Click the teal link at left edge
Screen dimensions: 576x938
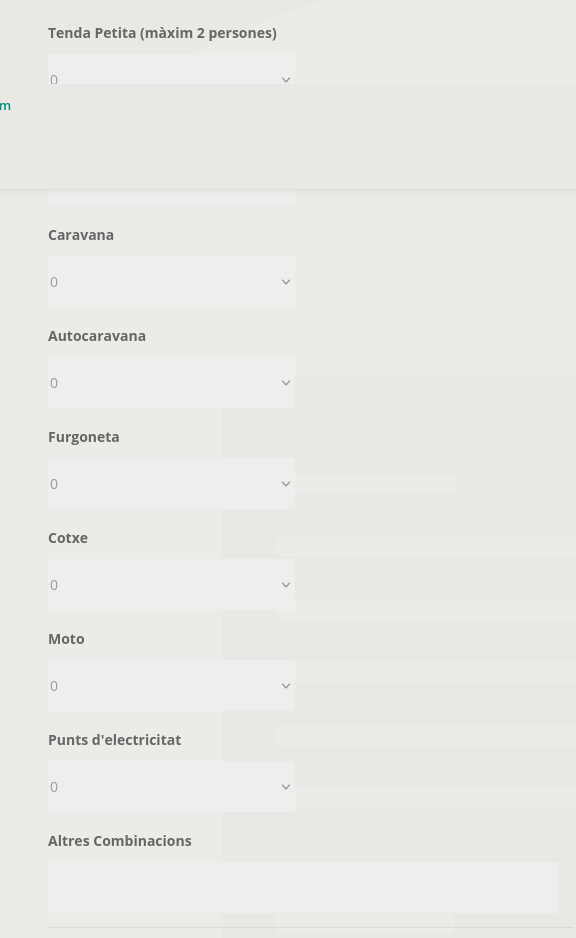pyautogui.click(x=5, y=106)
